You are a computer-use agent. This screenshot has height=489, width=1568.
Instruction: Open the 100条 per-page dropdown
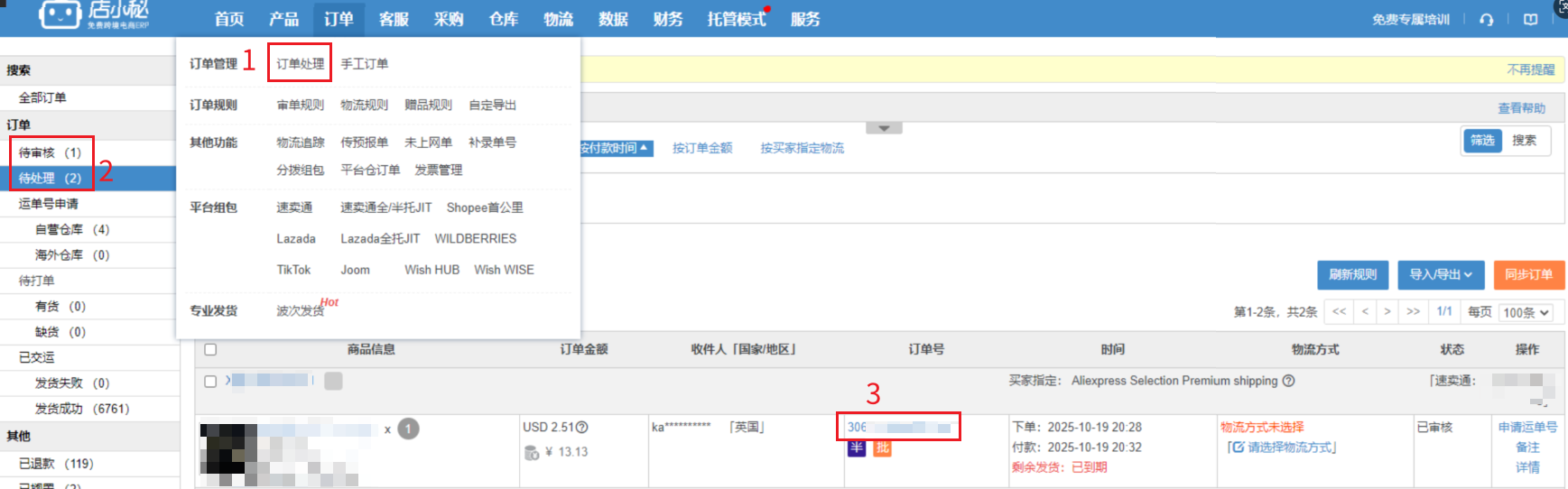coord(1526,312)
